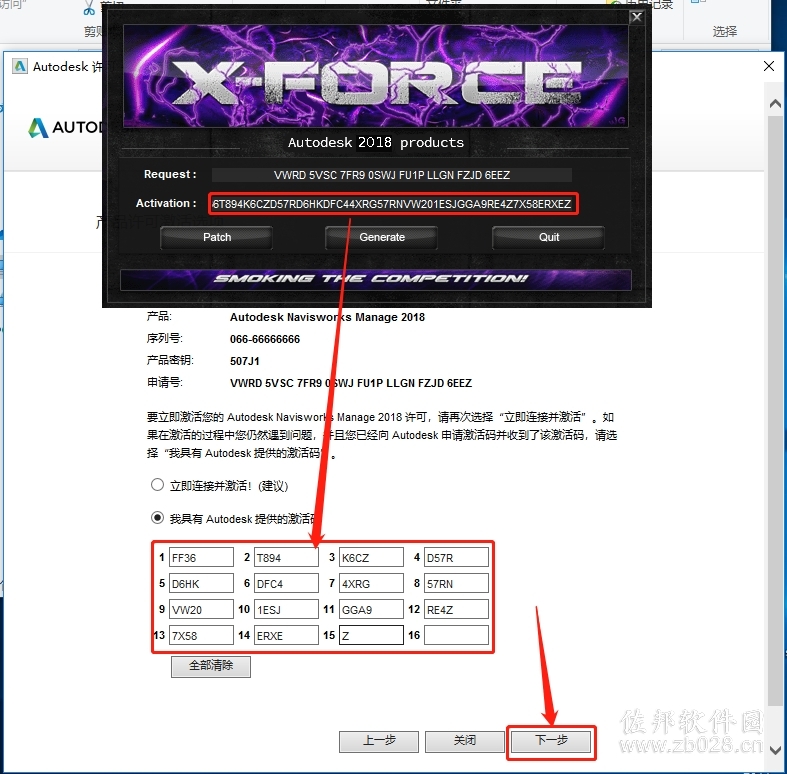Click the Patch button
787x774 pixels.
(216, 237)
